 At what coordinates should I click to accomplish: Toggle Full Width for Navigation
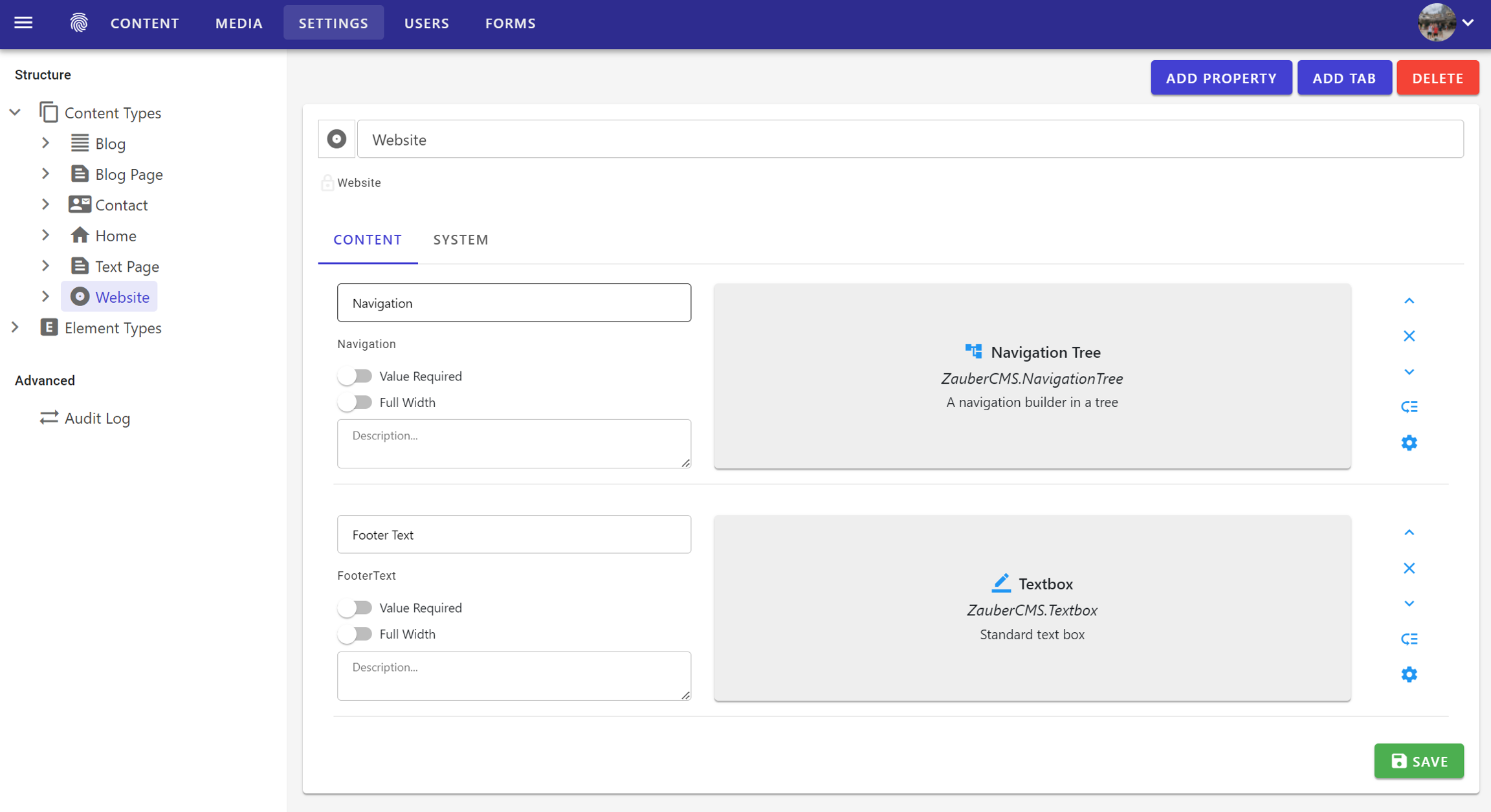coord(355,402)
